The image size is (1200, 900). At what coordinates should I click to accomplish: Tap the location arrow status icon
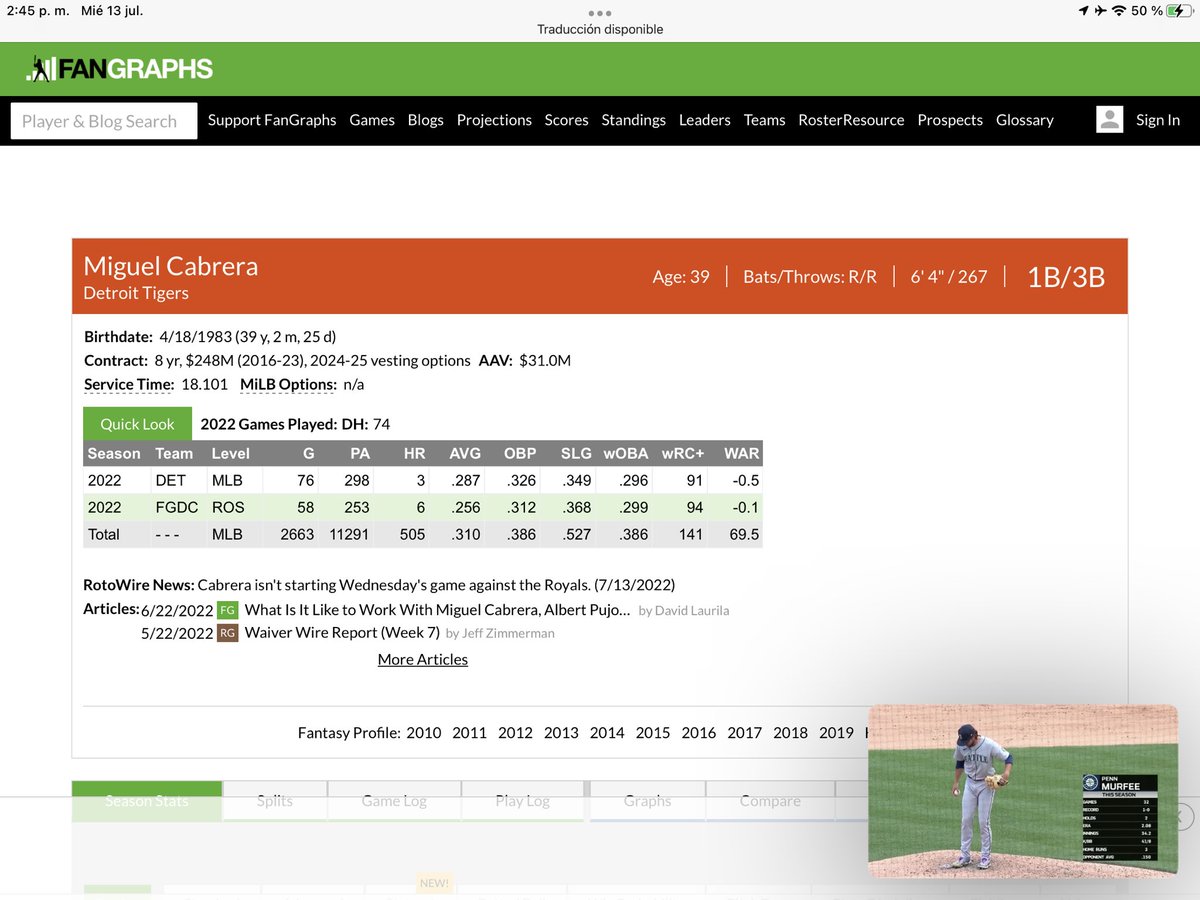1084,10
